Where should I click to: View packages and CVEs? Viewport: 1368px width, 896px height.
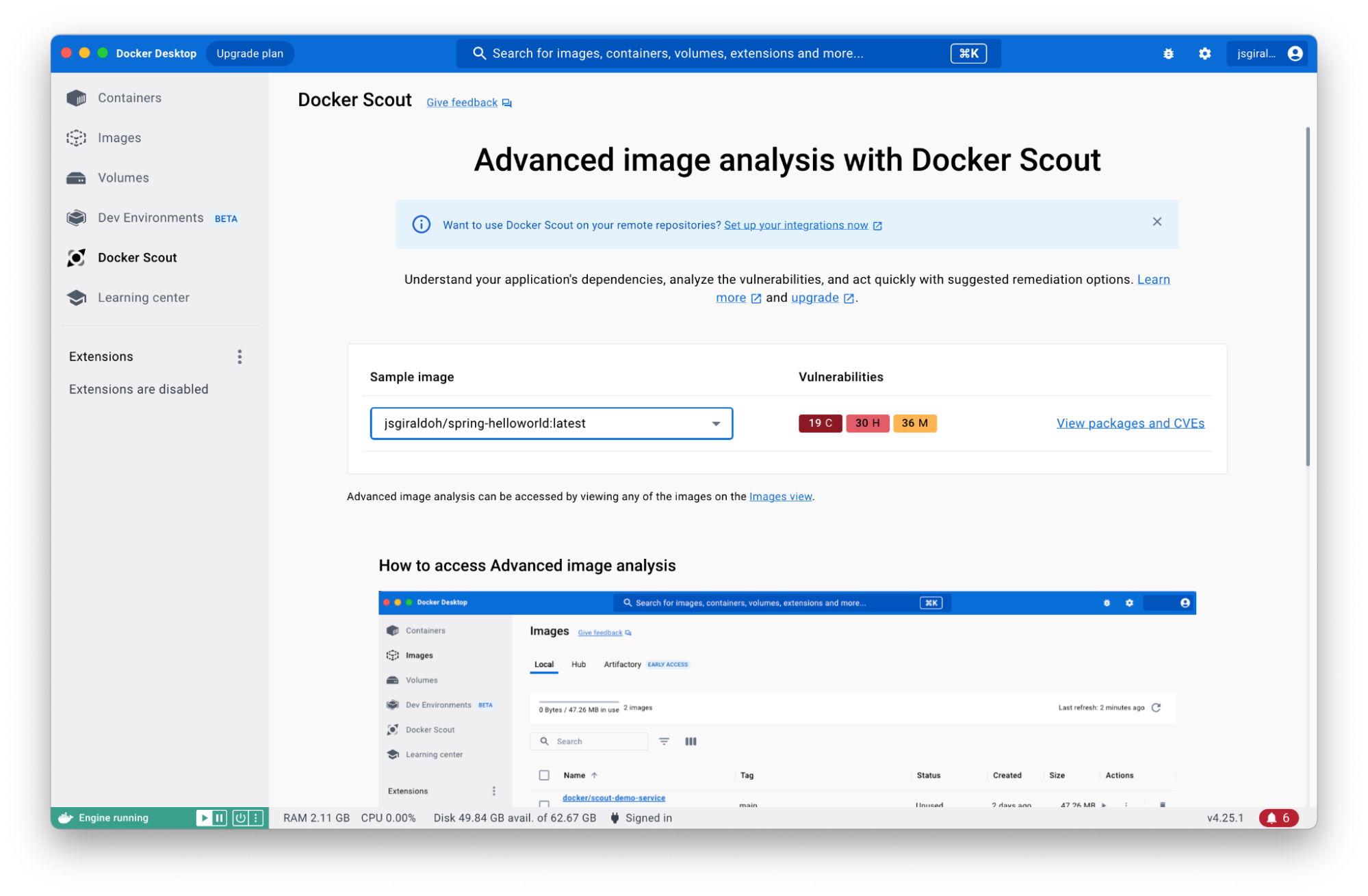point(1130,423)
